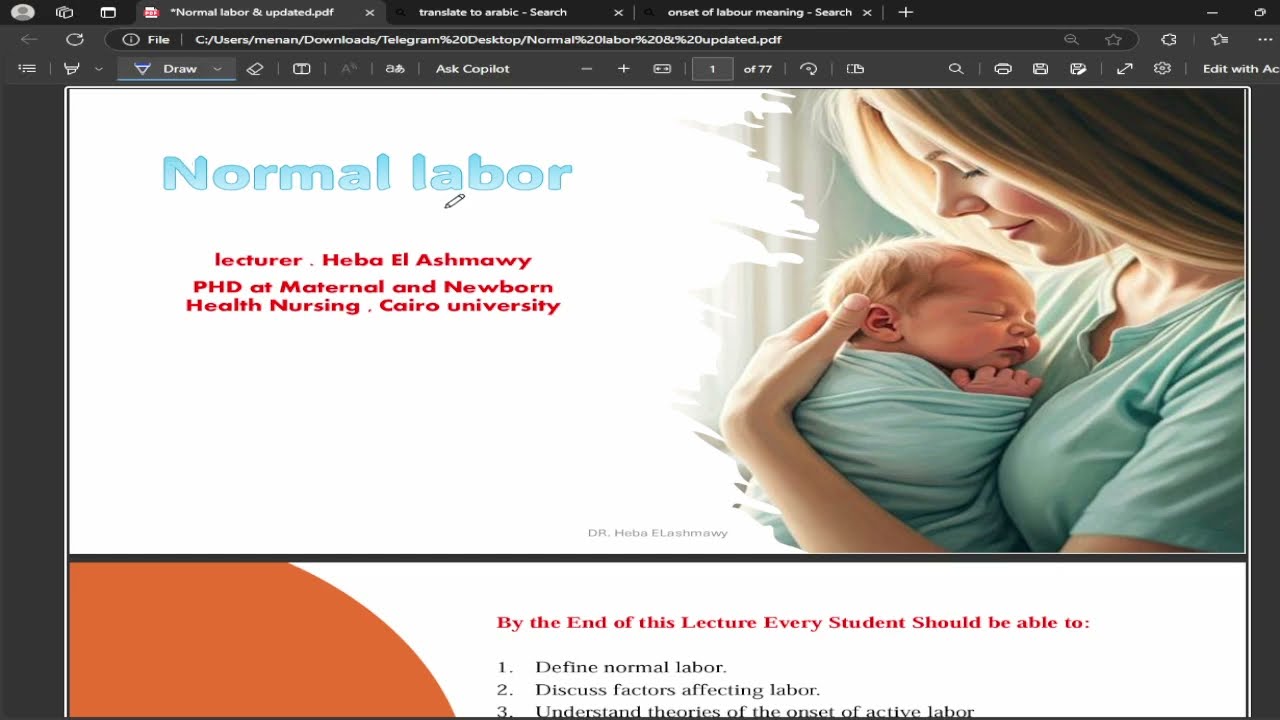The width and height of the screenshot is (1280, 720).
Task: Open a new browser tab
Action: (x=906, y=12)
